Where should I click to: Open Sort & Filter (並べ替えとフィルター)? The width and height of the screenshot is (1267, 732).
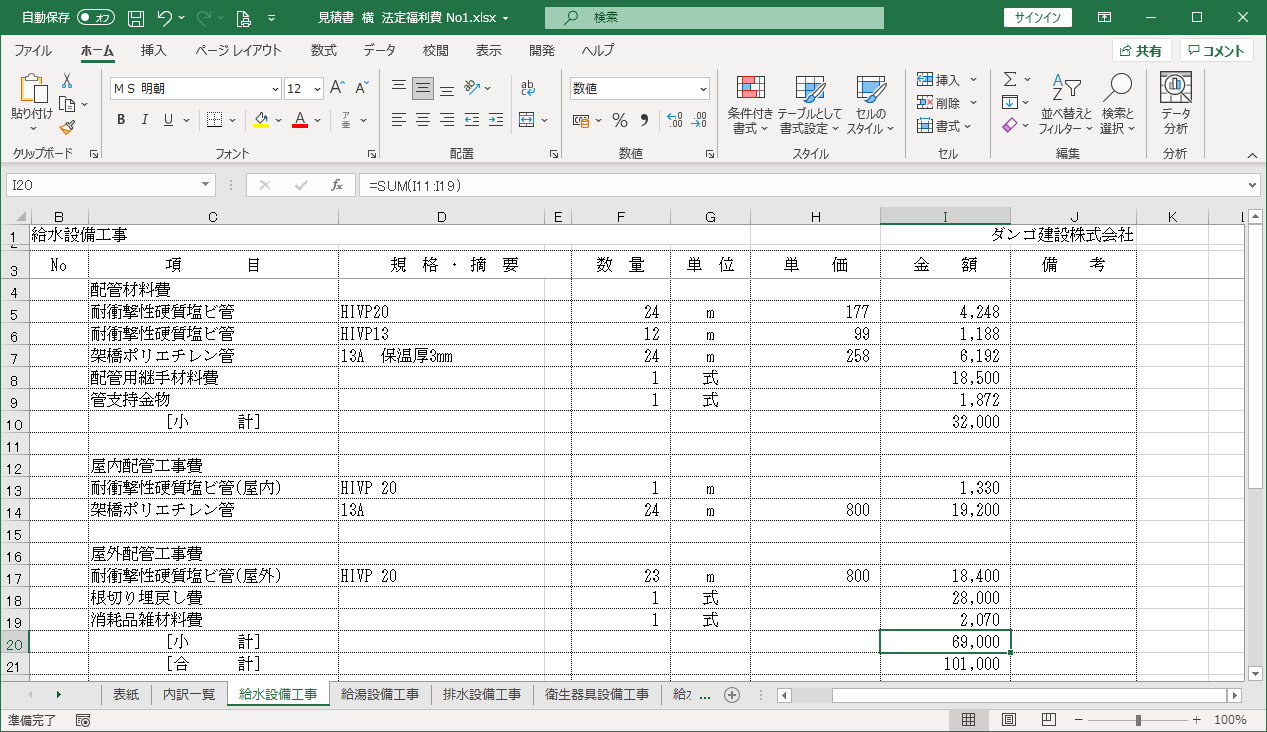tap(1067, 104)
